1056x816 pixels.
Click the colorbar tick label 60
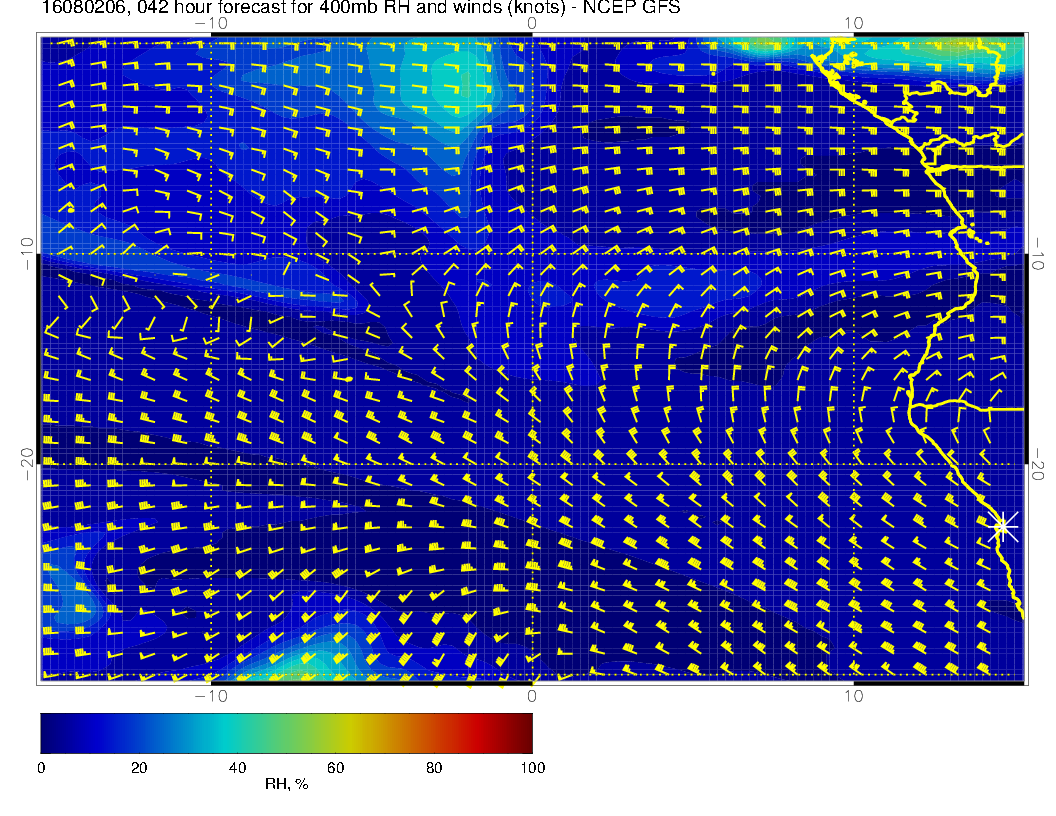click(335, 768)
